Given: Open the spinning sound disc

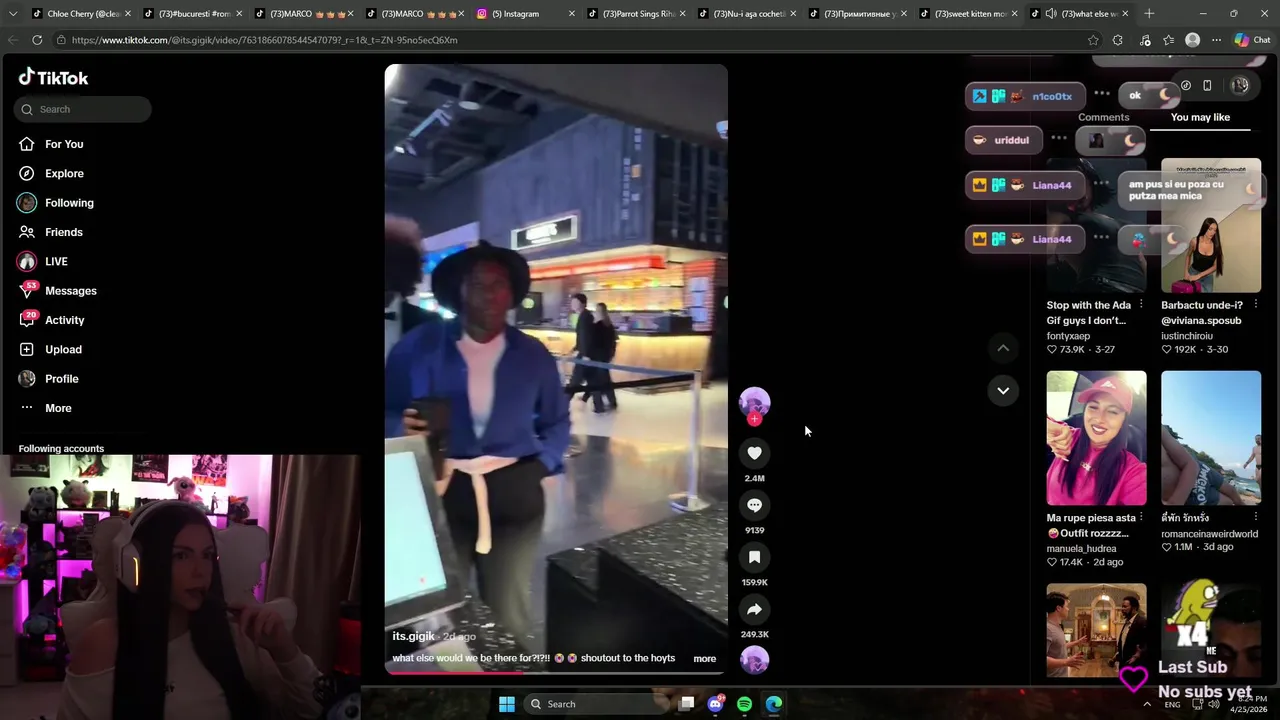Looking at the screenshot, I should (754, 660).
